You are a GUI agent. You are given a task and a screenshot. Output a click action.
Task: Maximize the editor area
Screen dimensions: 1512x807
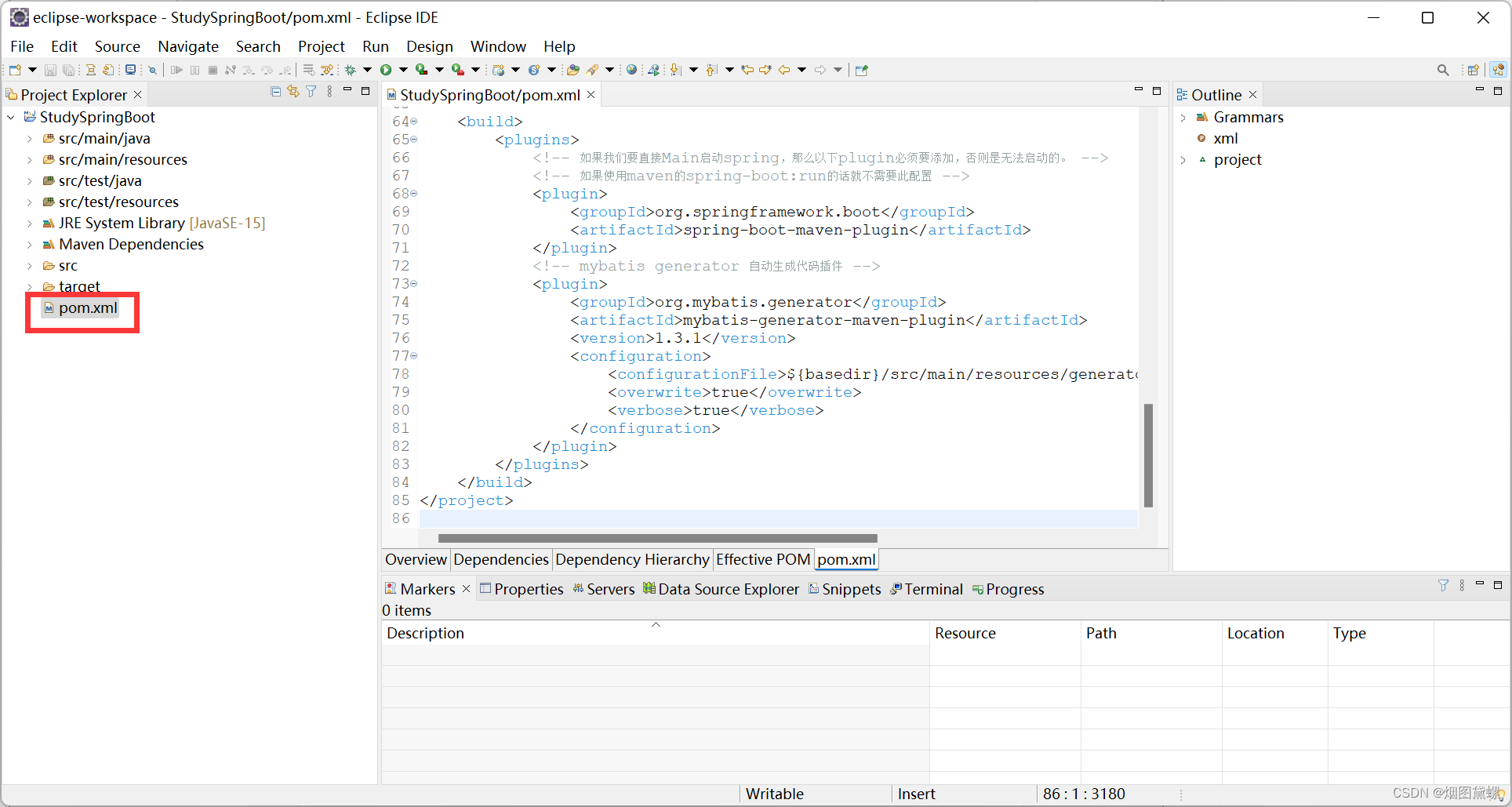coord(1157,91)
